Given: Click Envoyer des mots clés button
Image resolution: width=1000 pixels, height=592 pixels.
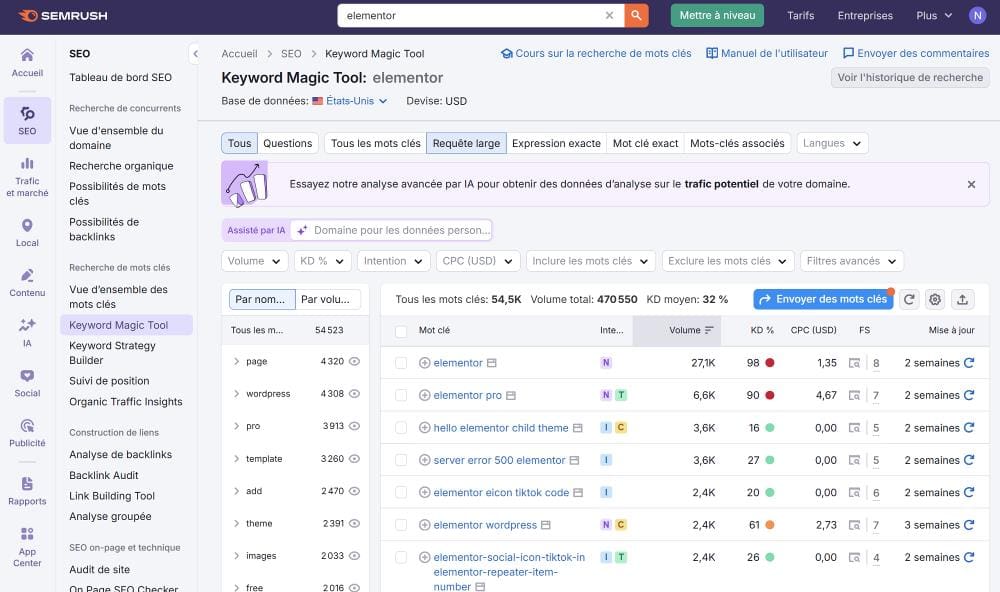Looking at the screenshot, I should [x=823, y=299].
